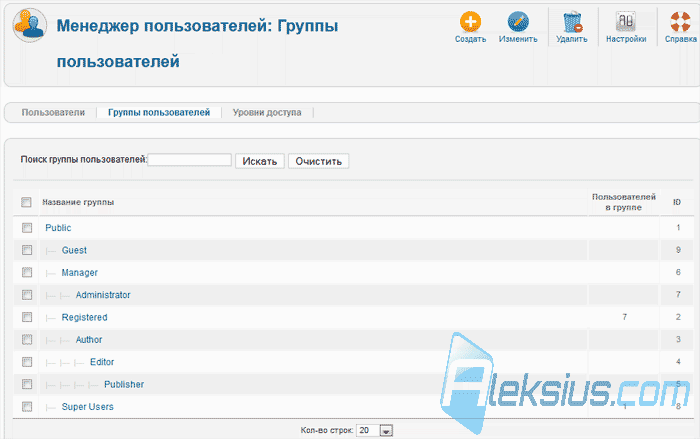Image resolution: width=700 pixels, height=439 pixels.
Task: Click the Очистить clear button
Action: [x=319, y=161]
